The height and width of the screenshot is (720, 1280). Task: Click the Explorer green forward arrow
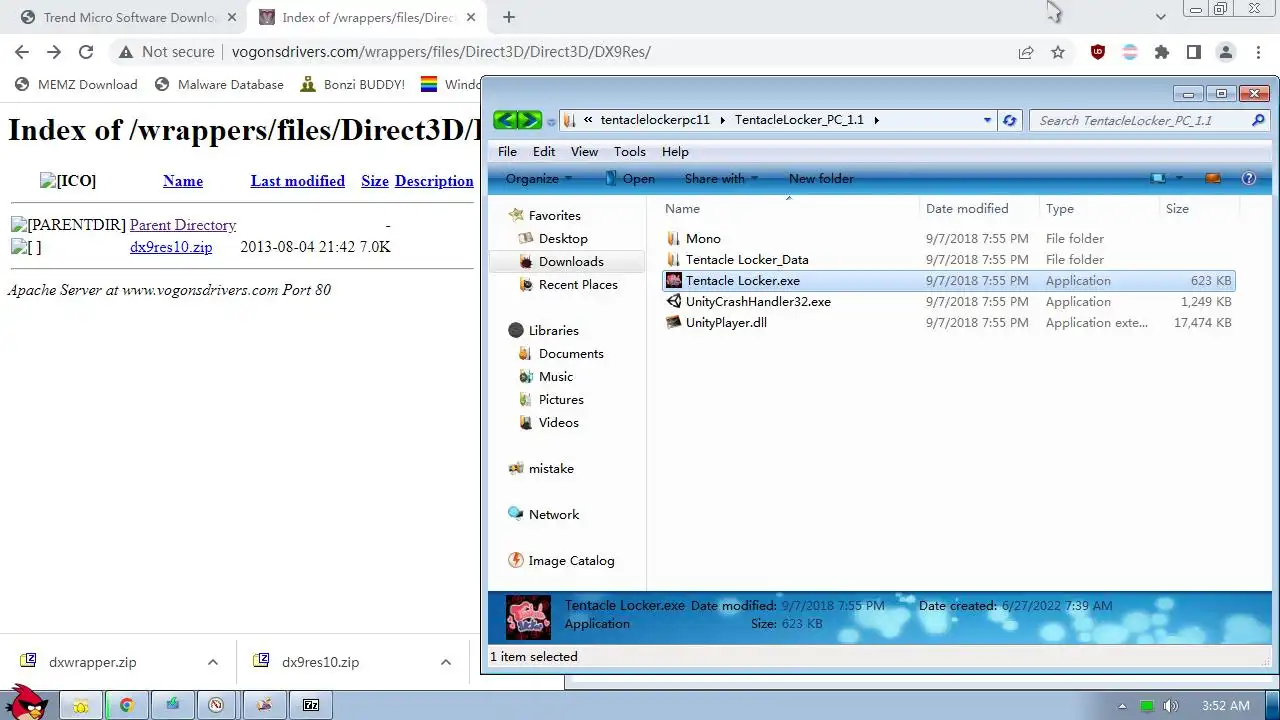click(530, 120)
